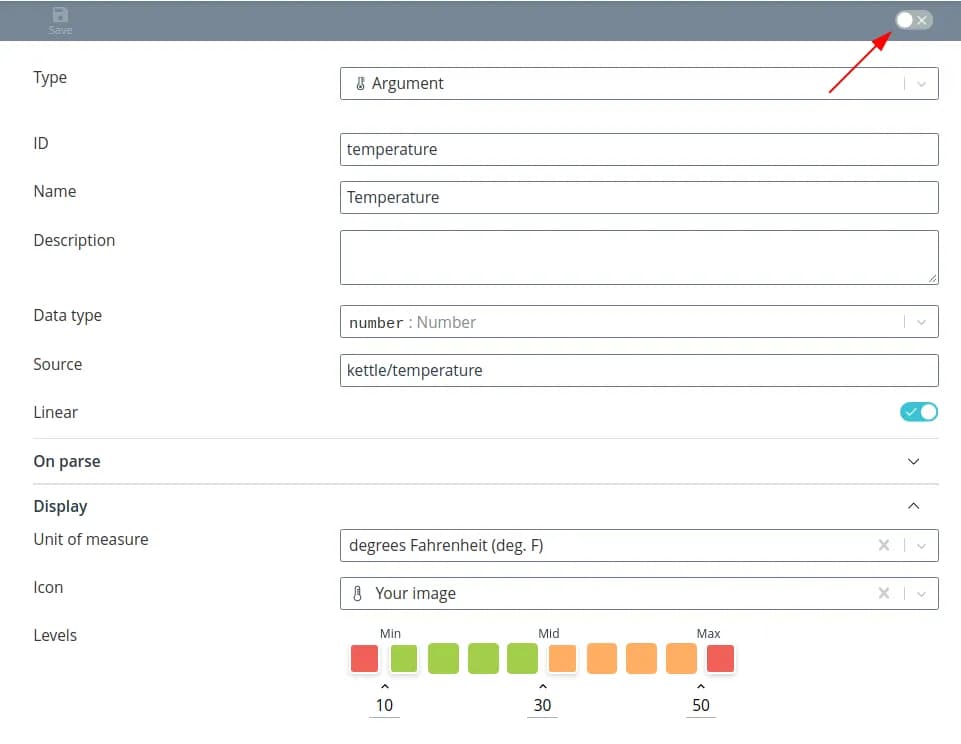Open the Type dropdown arrow

click(x=921, y=84)
